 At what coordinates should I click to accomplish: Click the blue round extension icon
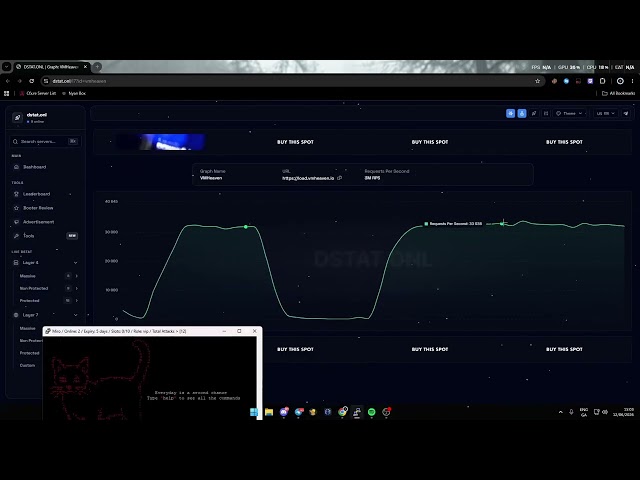(x=566, y=81)
